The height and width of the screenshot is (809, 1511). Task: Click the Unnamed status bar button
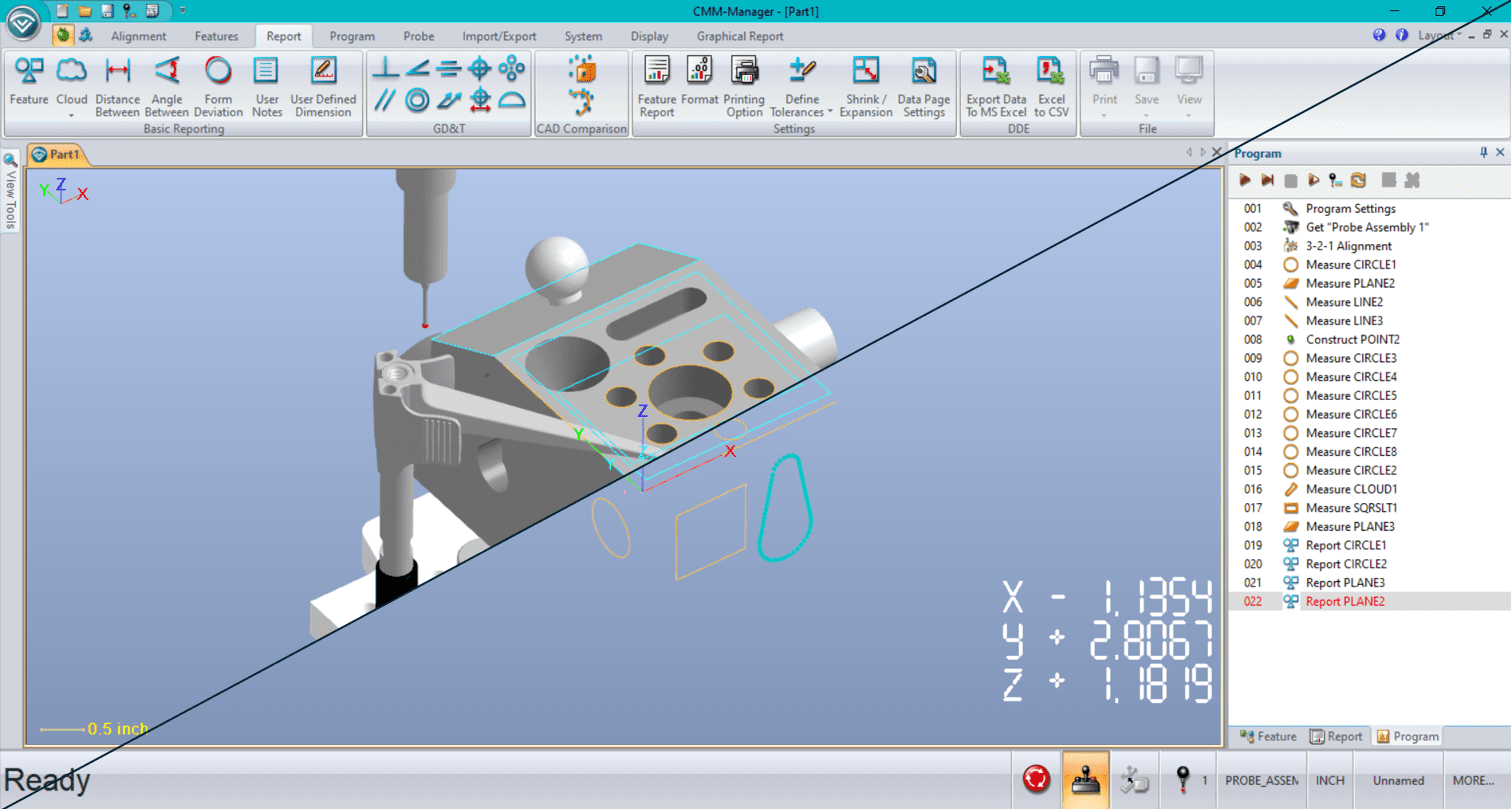coord(1397,780)
